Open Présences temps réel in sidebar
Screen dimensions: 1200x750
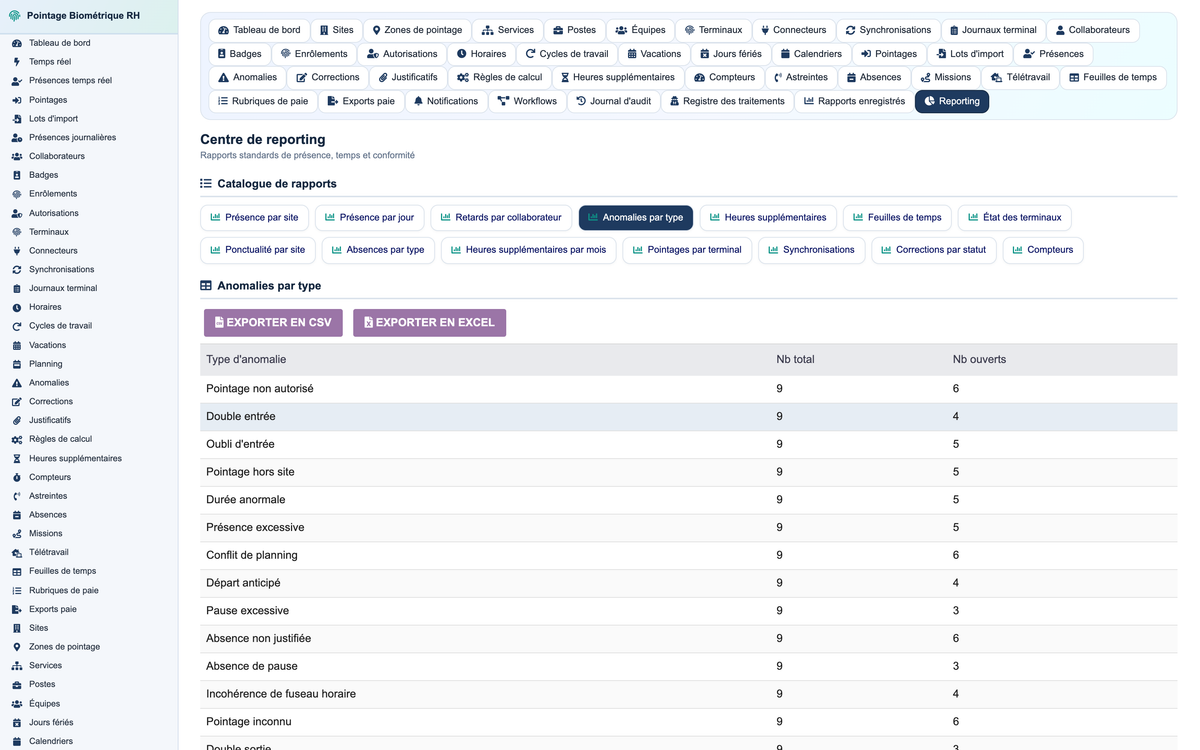[89, 81]
